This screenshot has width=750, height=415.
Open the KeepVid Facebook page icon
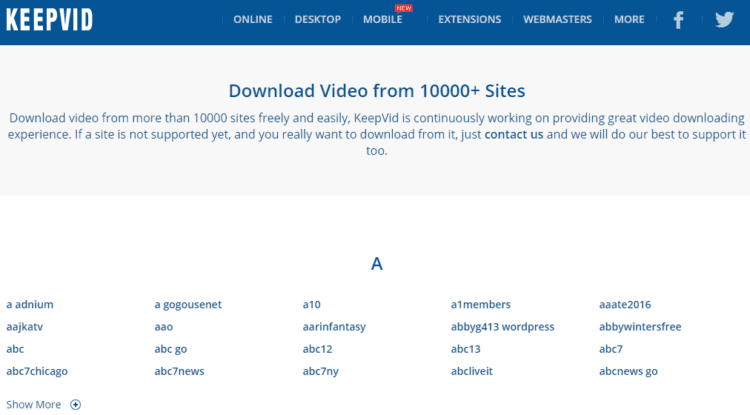[x=678, y=20]
